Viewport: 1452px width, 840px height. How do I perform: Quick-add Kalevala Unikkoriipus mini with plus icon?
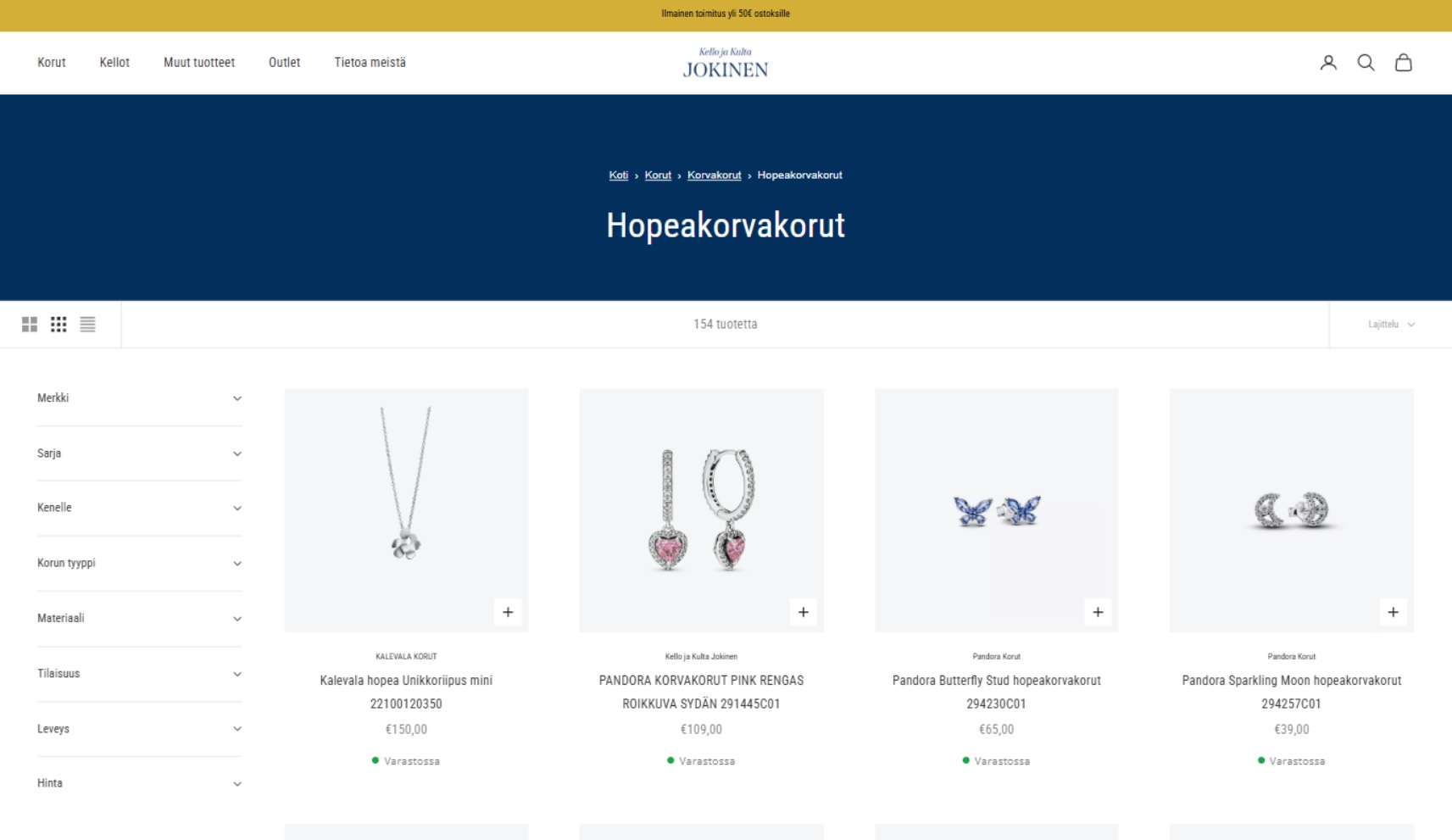point(508,612)
